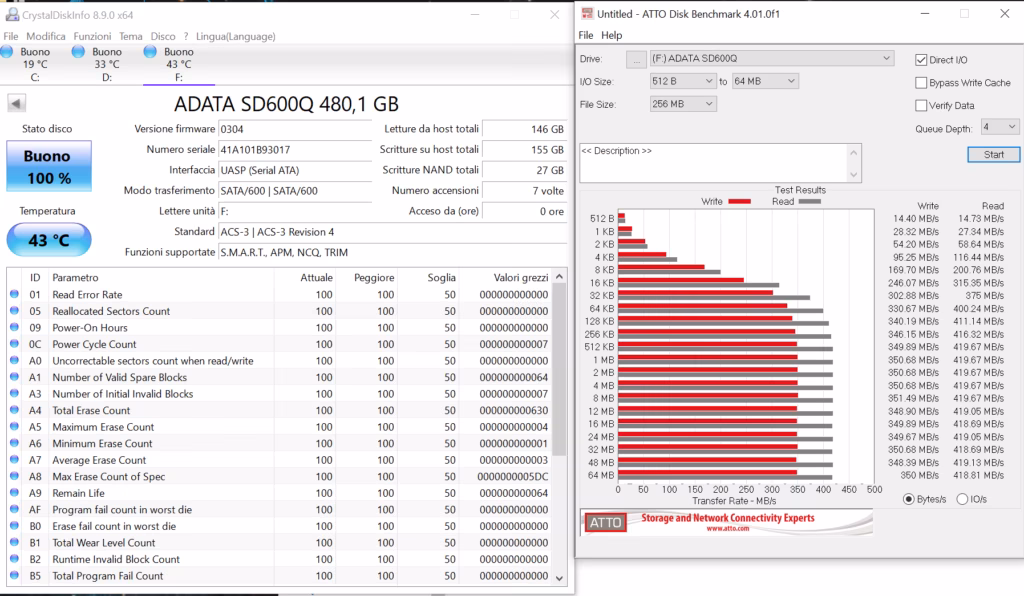The height and width of the screenshot is (596, 1024).
Task: Click the browse drive '...' button in ATTO
Action: point(637,59)
